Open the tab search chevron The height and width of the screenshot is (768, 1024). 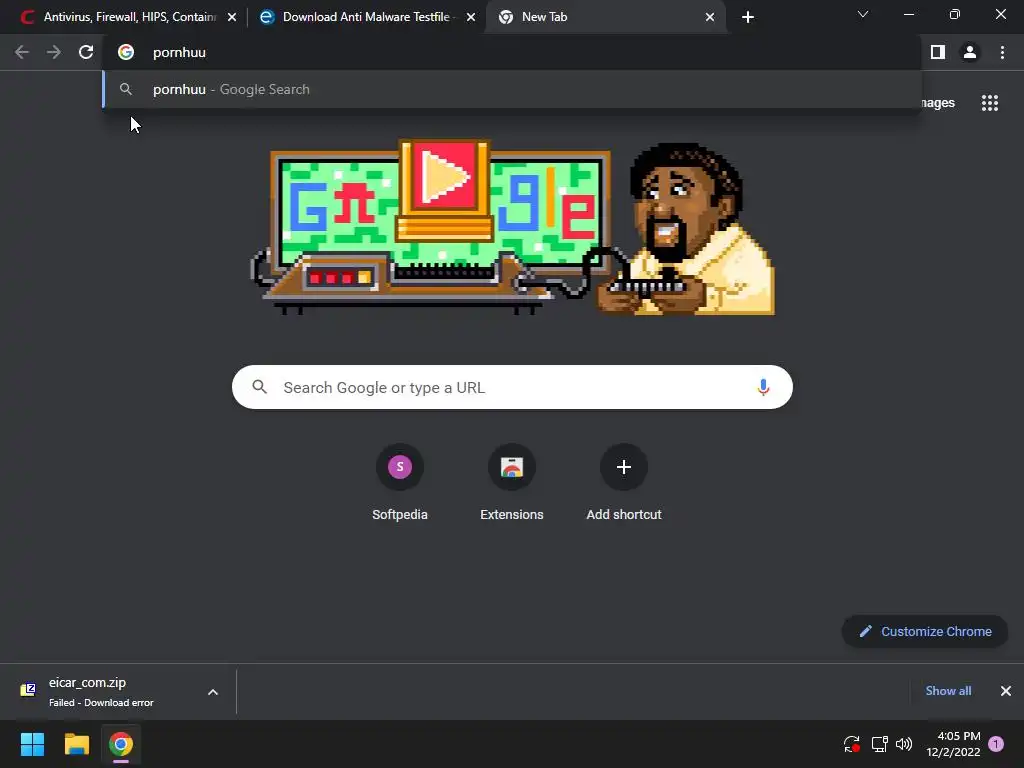(863, 14)
